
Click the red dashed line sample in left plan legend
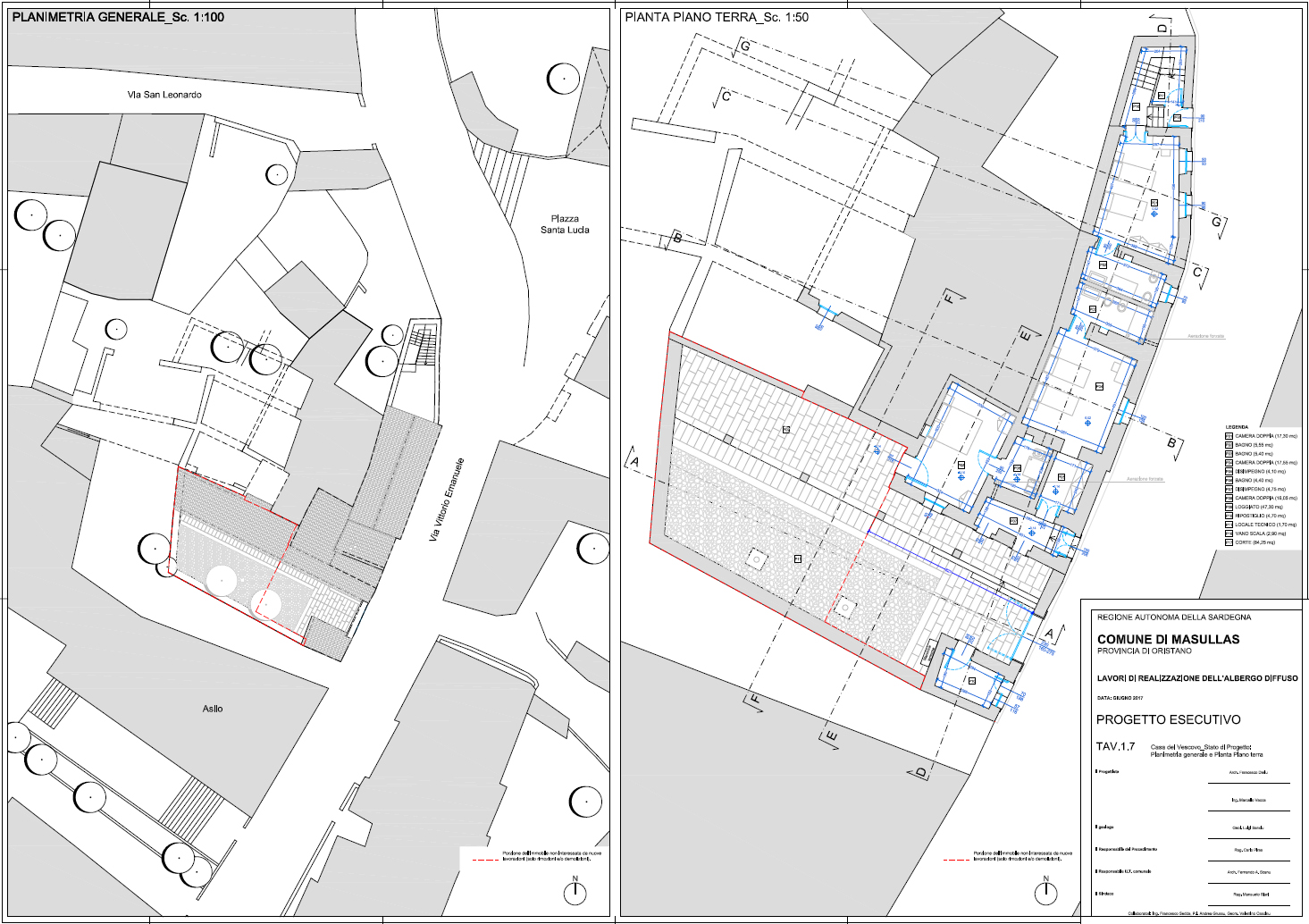[483, 861]
